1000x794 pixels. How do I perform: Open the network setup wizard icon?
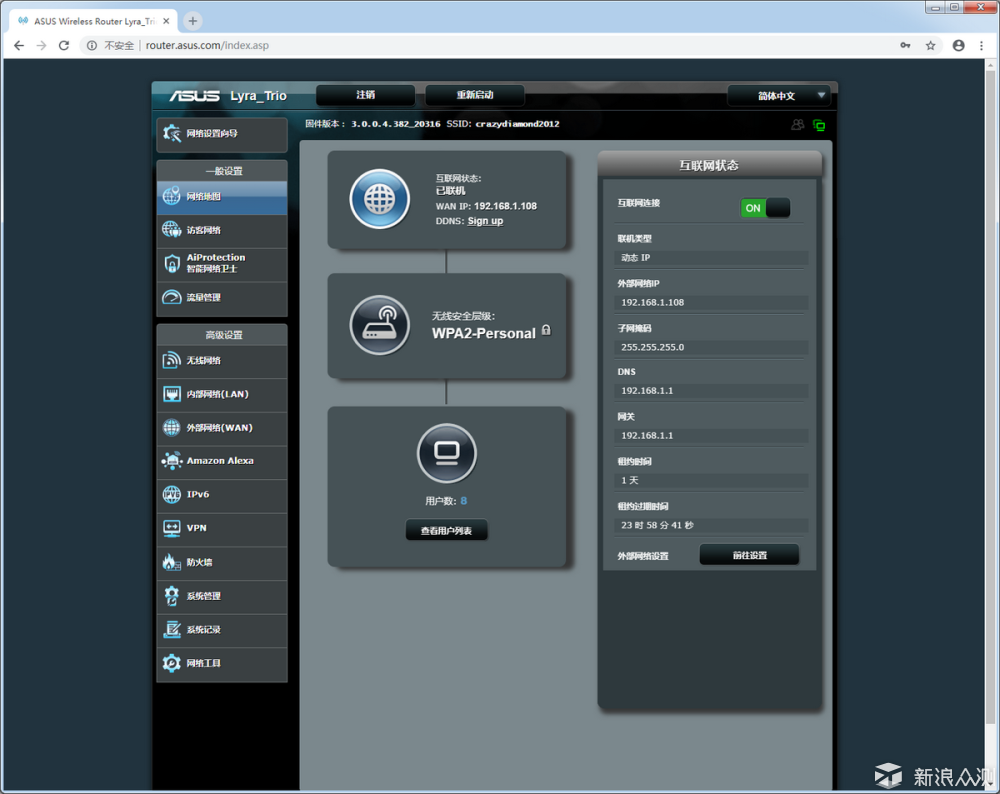171,133
